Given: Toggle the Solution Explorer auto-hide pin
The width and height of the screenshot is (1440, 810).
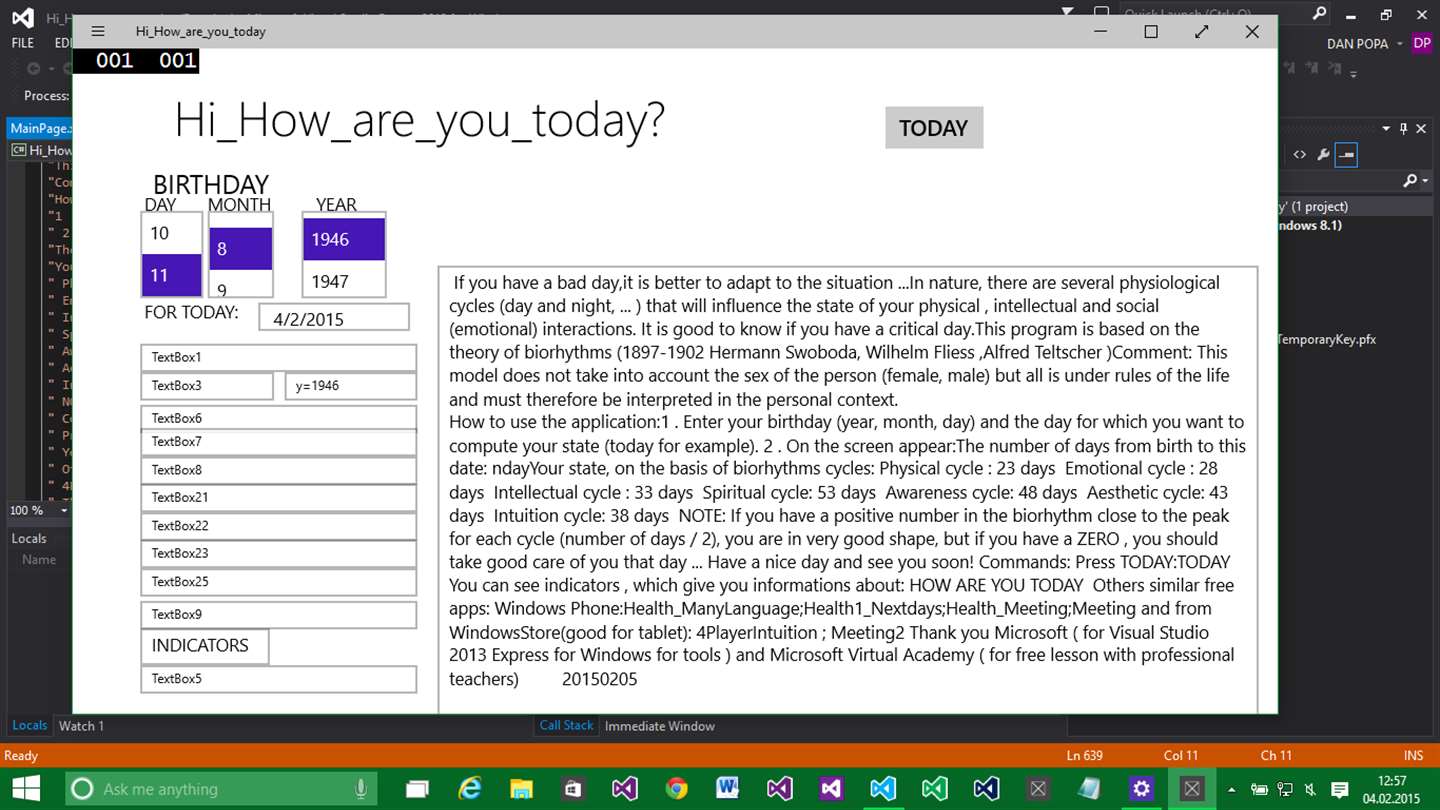Looking at the screenshot, I should pyautogui.click(x=1404, y=129).
